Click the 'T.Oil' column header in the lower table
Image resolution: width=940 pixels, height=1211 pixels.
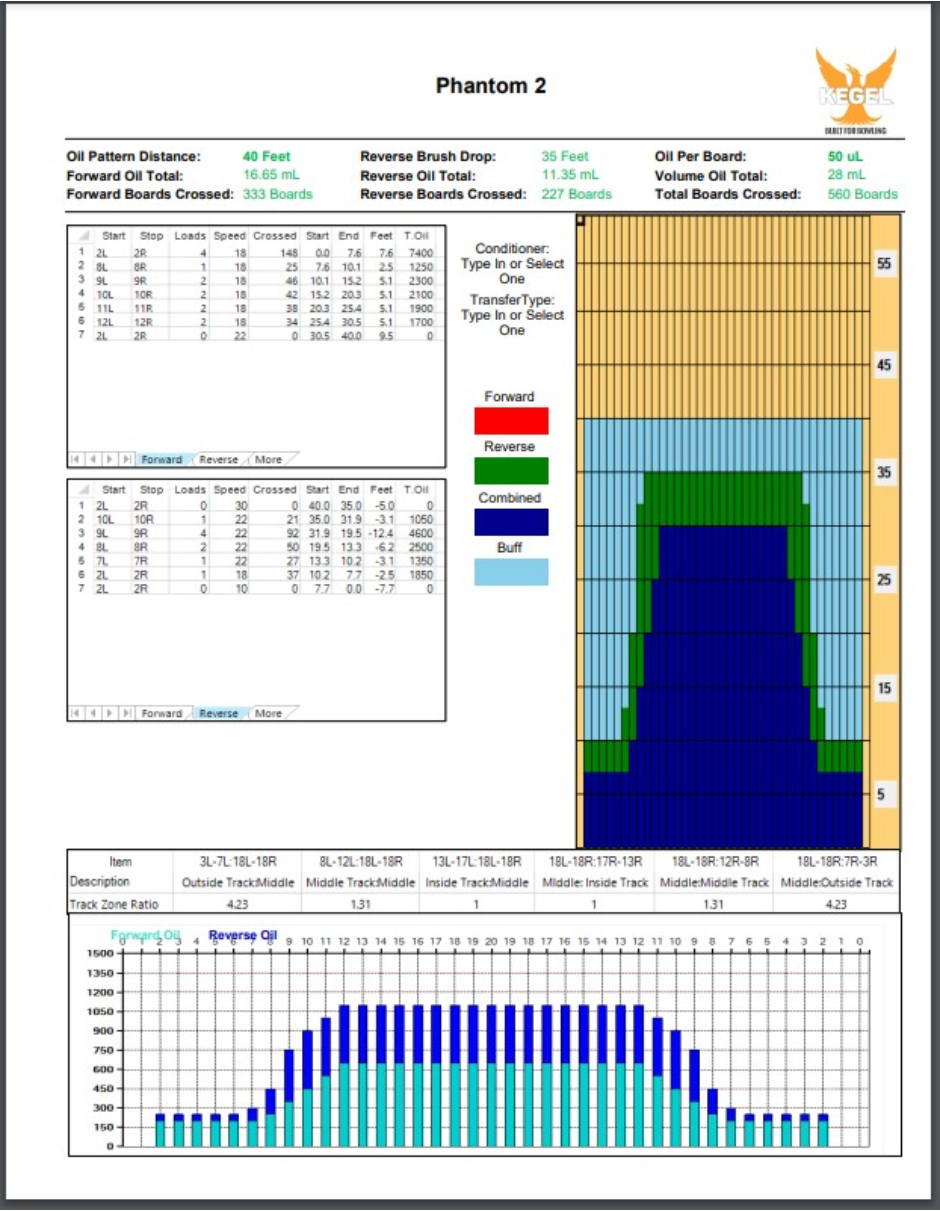[417, 490]
